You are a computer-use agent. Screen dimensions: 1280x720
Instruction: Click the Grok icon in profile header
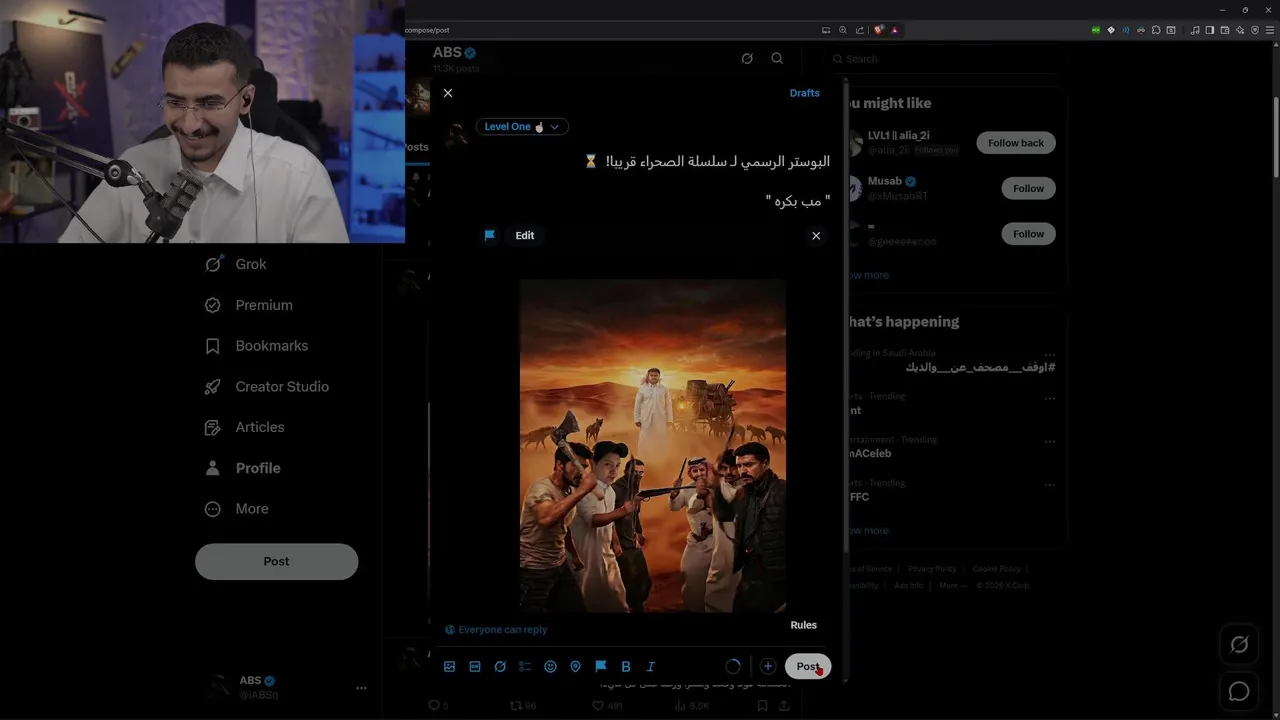tap(747, 59)
